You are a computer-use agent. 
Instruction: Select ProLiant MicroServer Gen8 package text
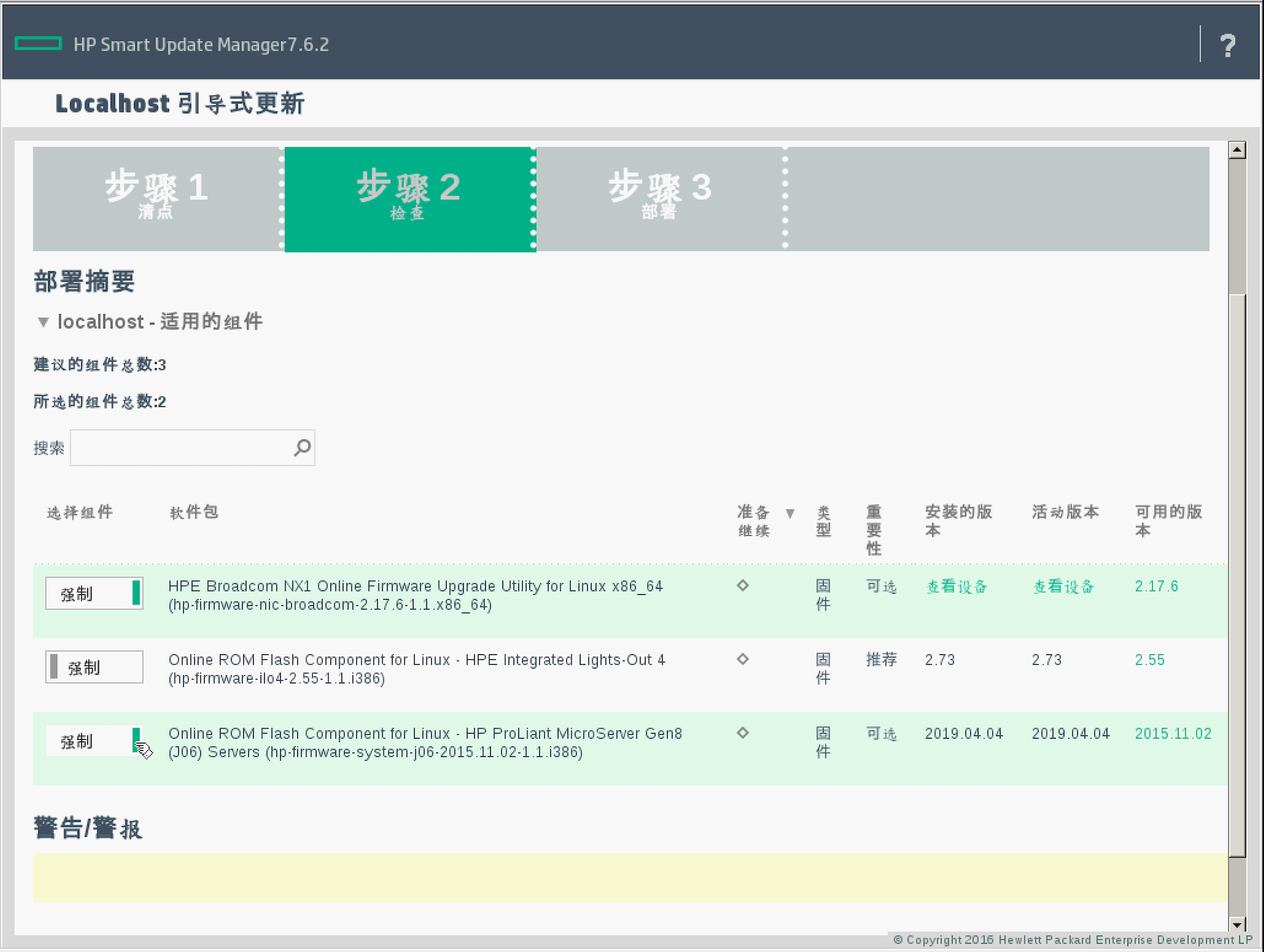click(x=425, y=742)
